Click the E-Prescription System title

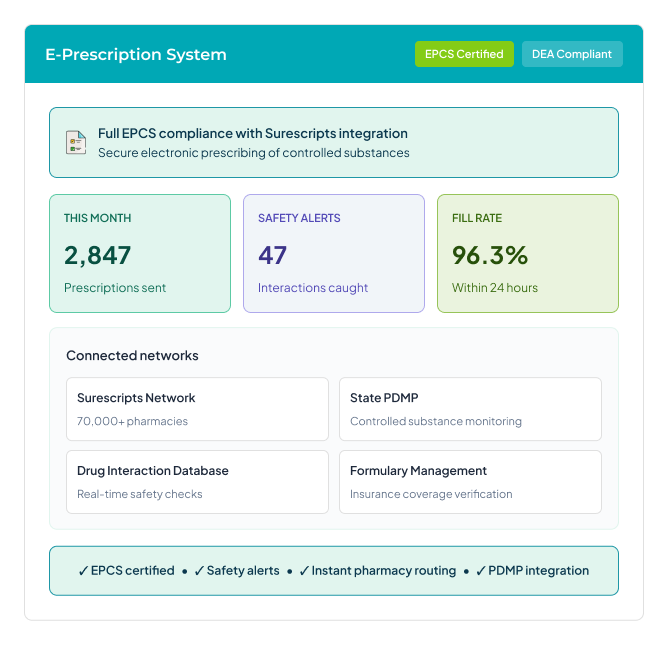coord(136,55)
